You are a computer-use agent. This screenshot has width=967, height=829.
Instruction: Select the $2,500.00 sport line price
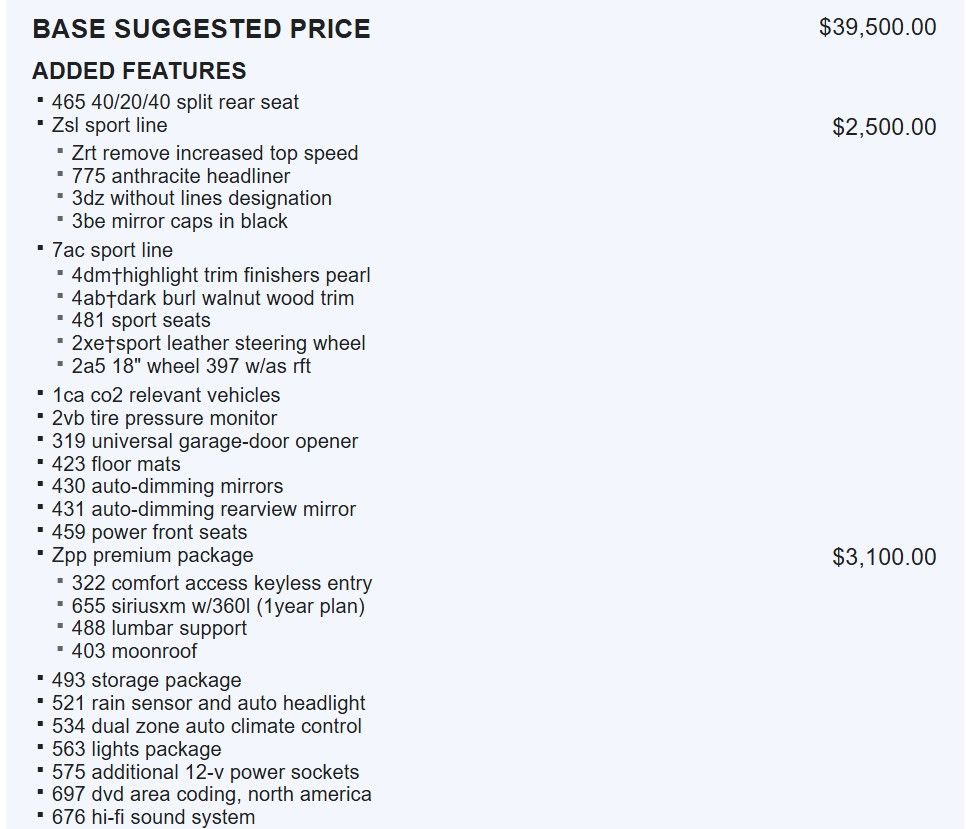(884, 127)
